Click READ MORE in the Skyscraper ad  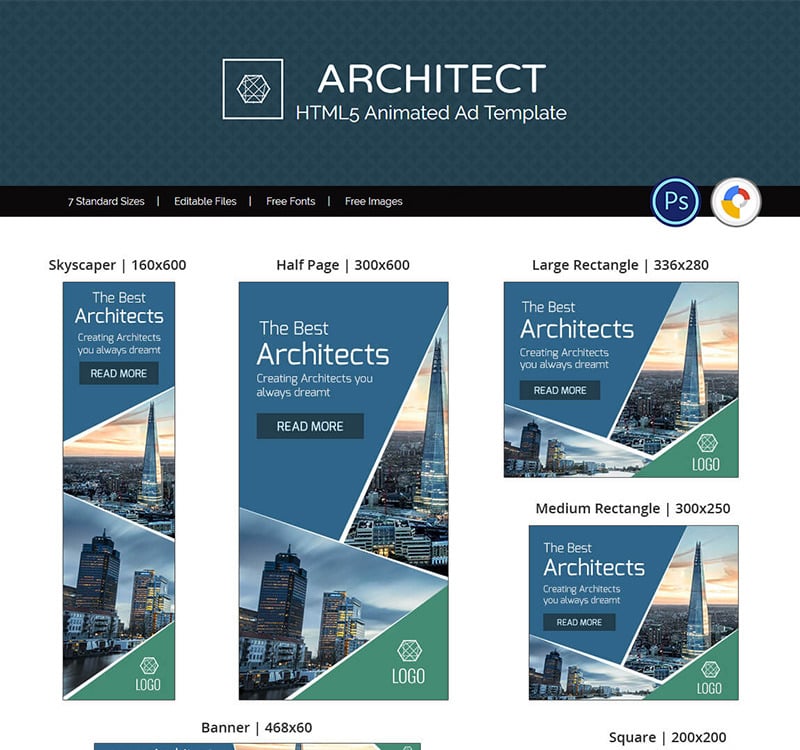118,373
